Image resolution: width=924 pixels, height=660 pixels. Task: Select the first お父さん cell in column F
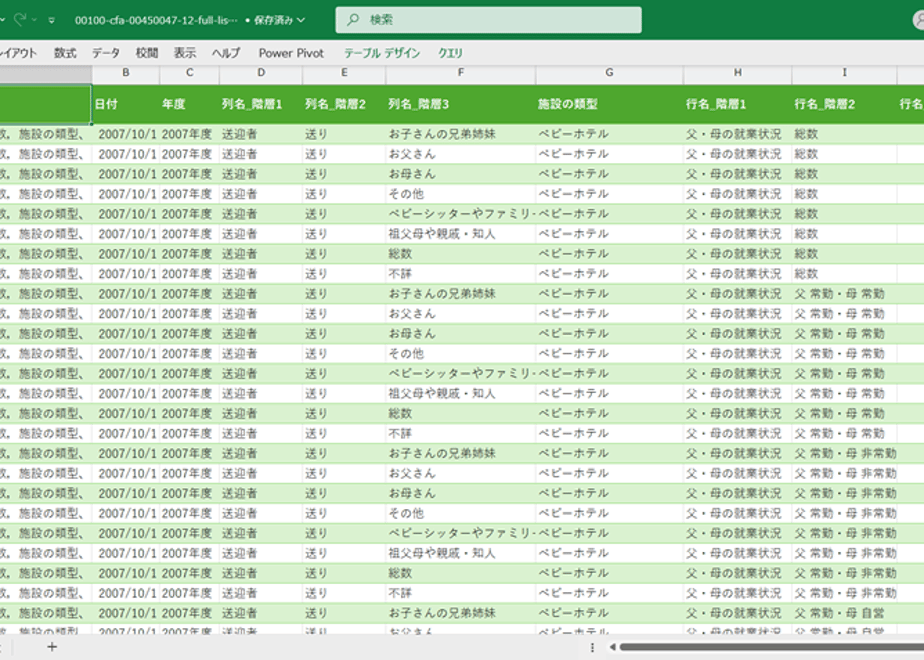[461, 154]
